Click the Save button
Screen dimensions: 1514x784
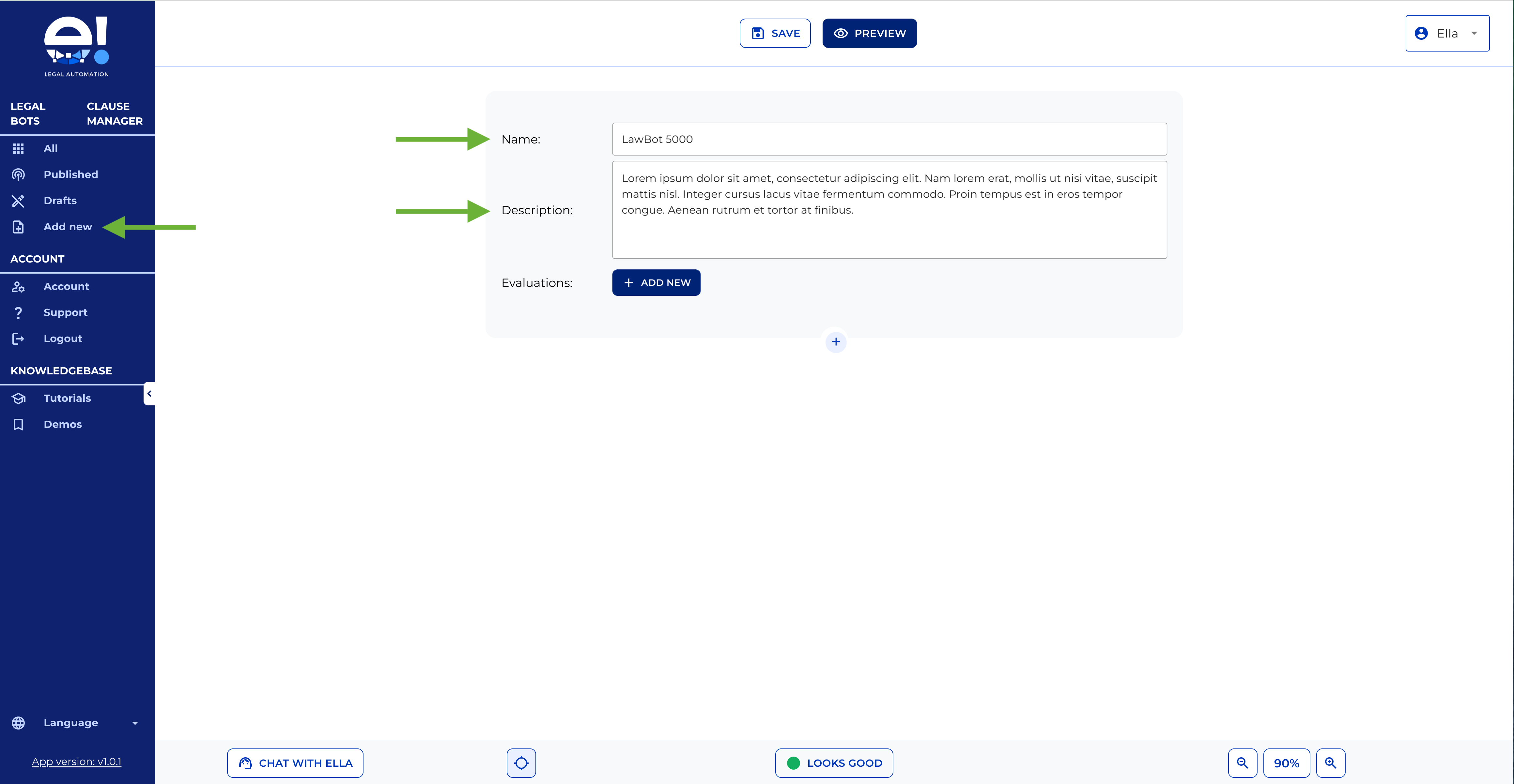pyautogui.click(x=775, y=33)
